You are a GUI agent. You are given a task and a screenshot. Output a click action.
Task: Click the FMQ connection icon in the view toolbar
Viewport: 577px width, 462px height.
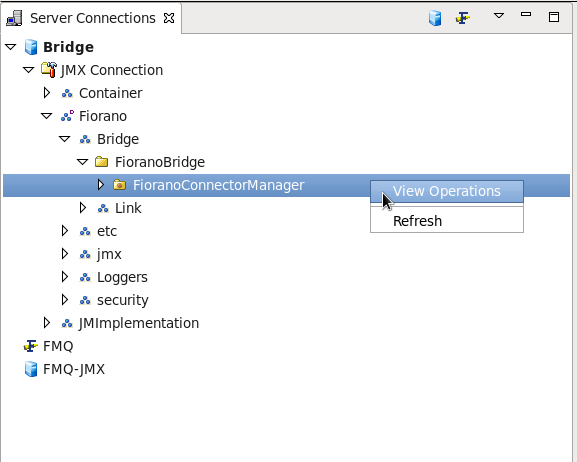coord(463,18)
